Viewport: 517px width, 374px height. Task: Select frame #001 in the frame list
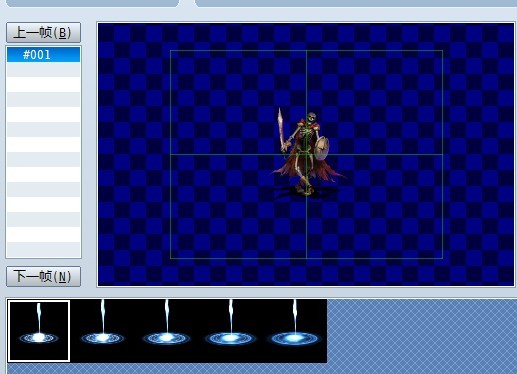click(x=43, y=55)
